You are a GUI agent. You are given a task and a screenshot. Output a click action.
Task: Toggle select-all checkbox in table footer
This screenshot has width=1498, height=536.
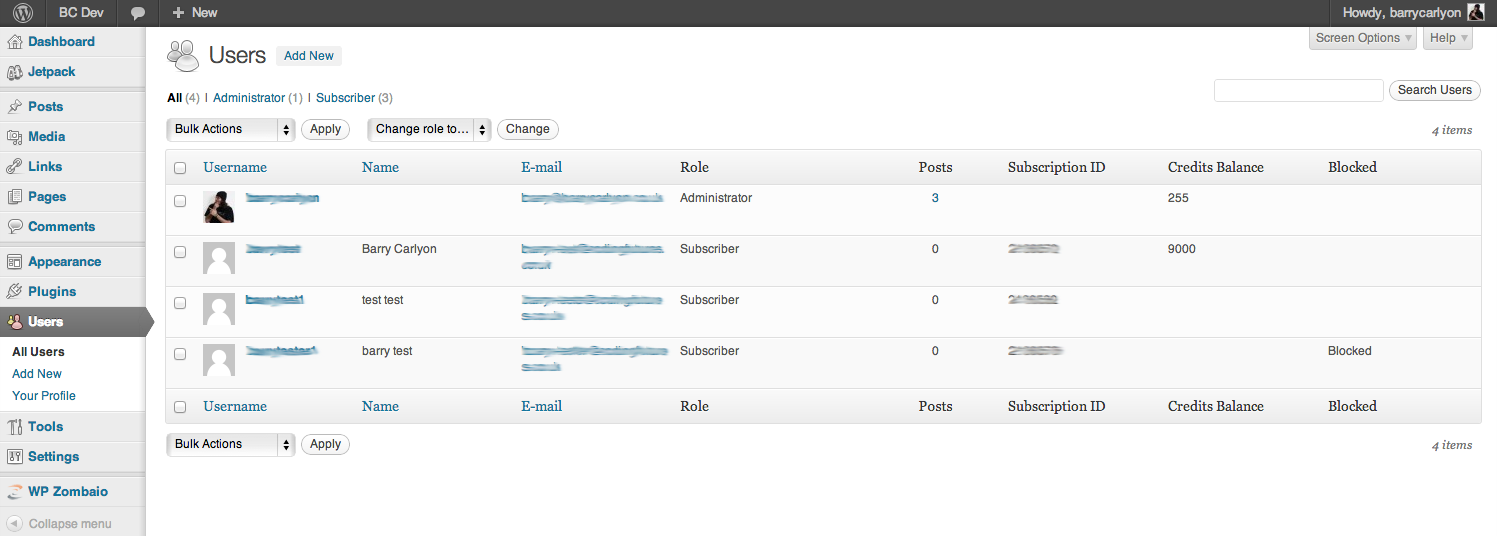pyautogui.click(x=180, y=407)
